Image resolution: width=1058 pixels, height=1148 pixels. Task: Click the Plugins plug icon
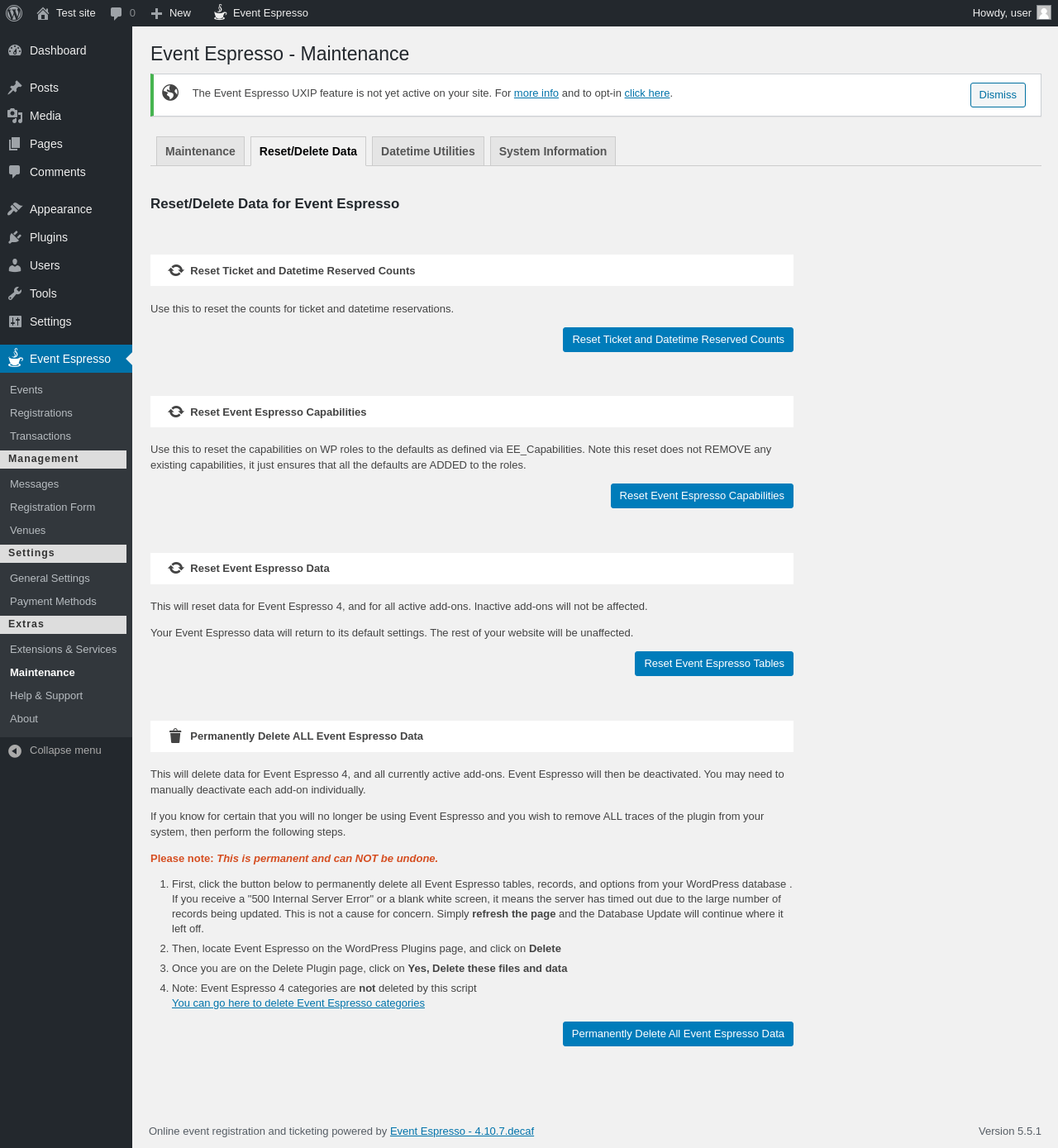point(15,237)
